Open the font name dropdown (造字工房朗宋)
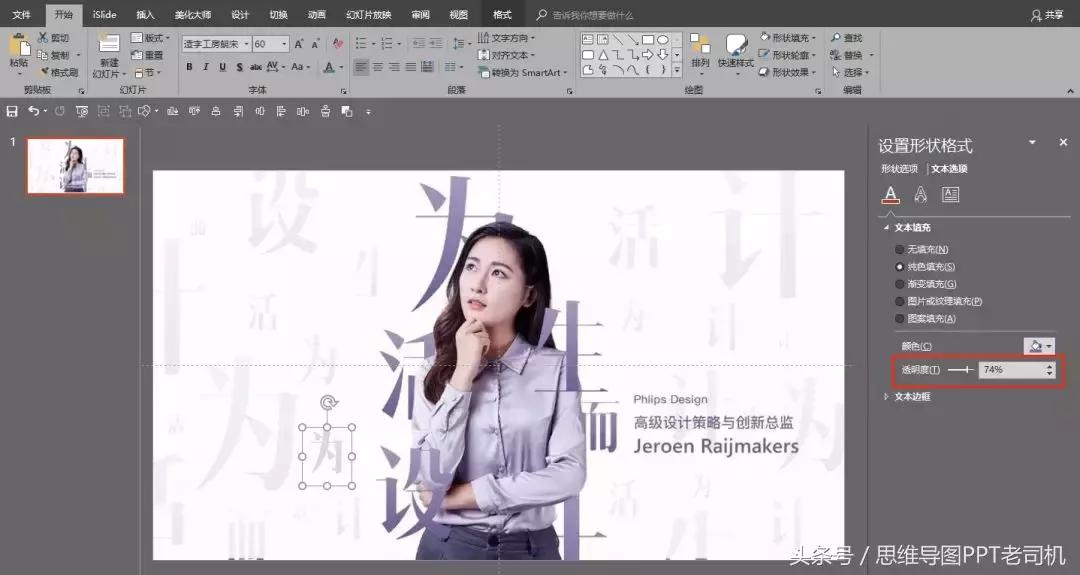The width and height of the screenshot is (1080, 575). click(246, 44)
